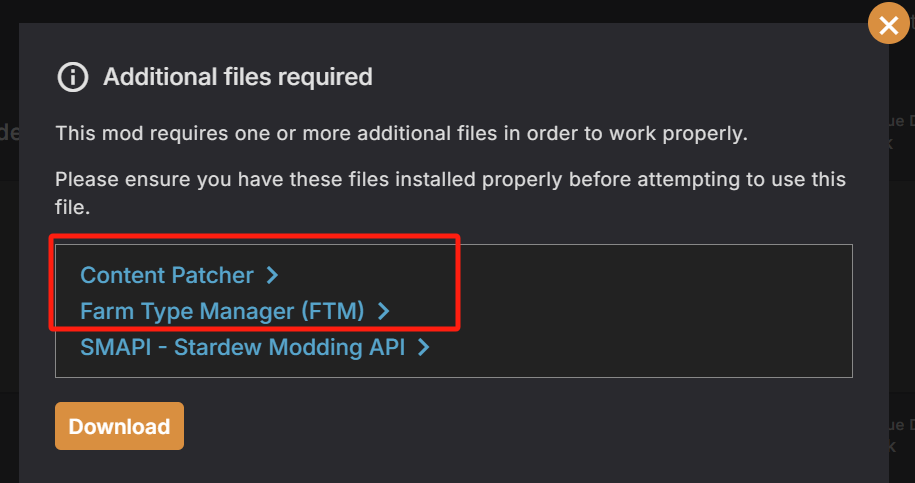This screenshot has width=915, height=483.
Task: Open the Farm Type Manager (FTM) link
Action: tap(222, 311)
